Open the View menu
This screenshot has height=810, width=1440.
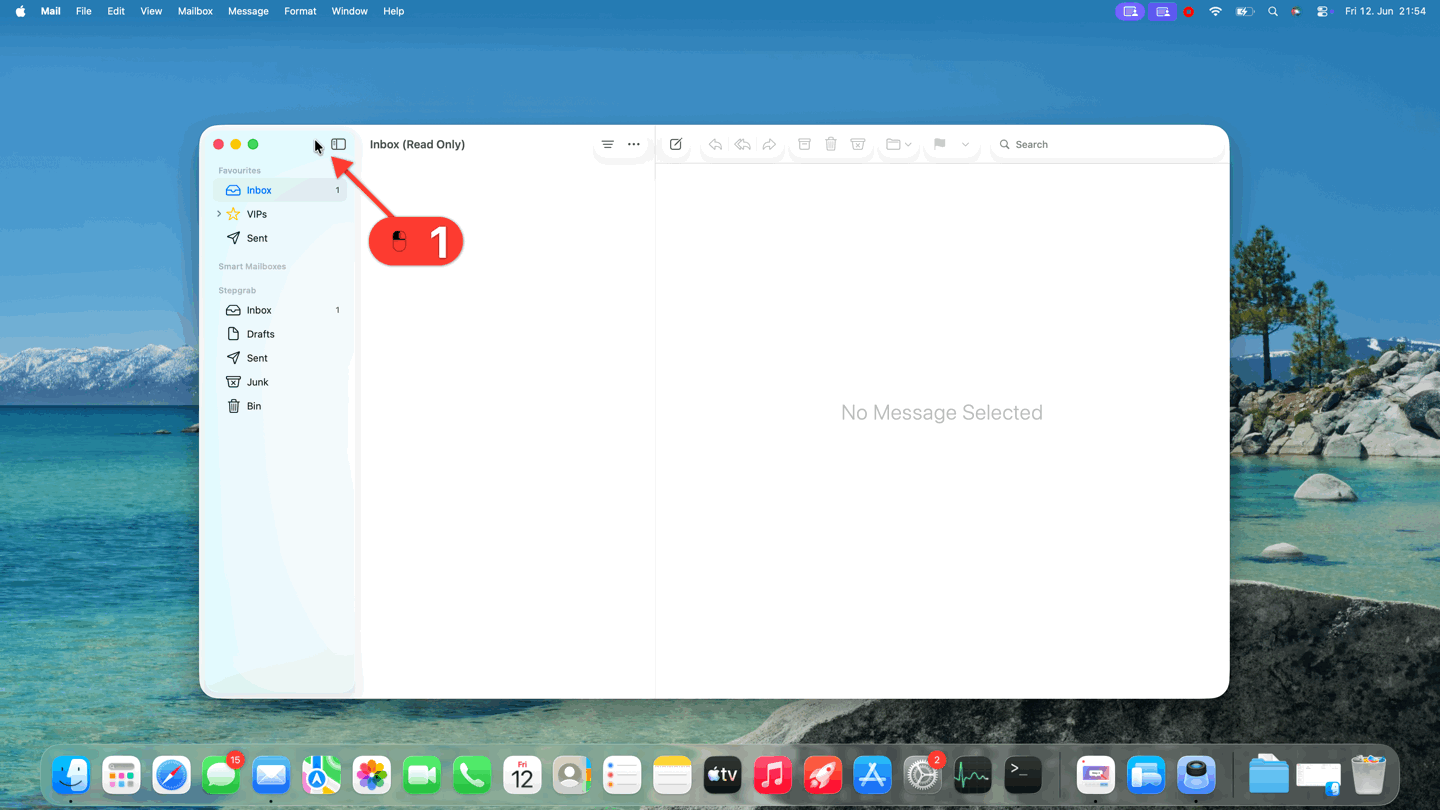(151, 11)
